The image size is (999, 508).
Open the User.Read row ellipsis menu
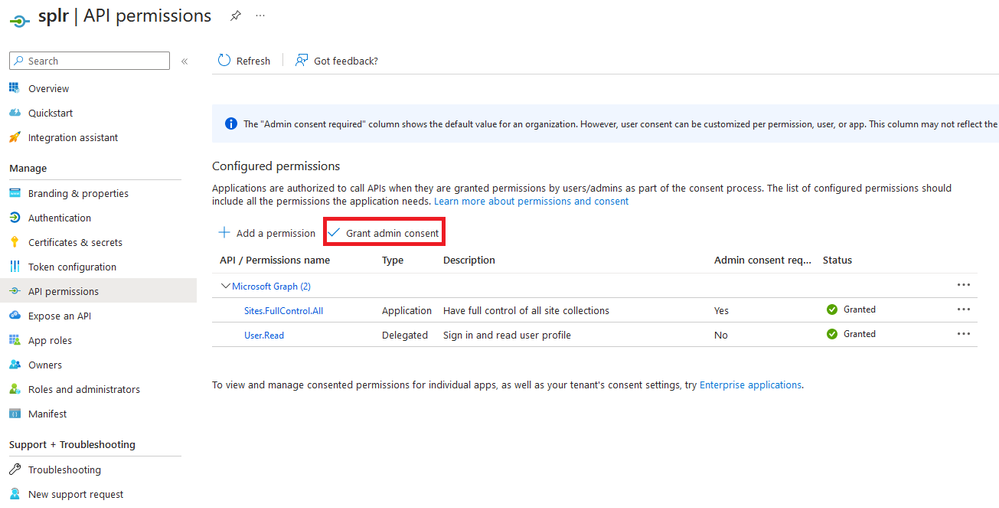(x=963, y=334)
